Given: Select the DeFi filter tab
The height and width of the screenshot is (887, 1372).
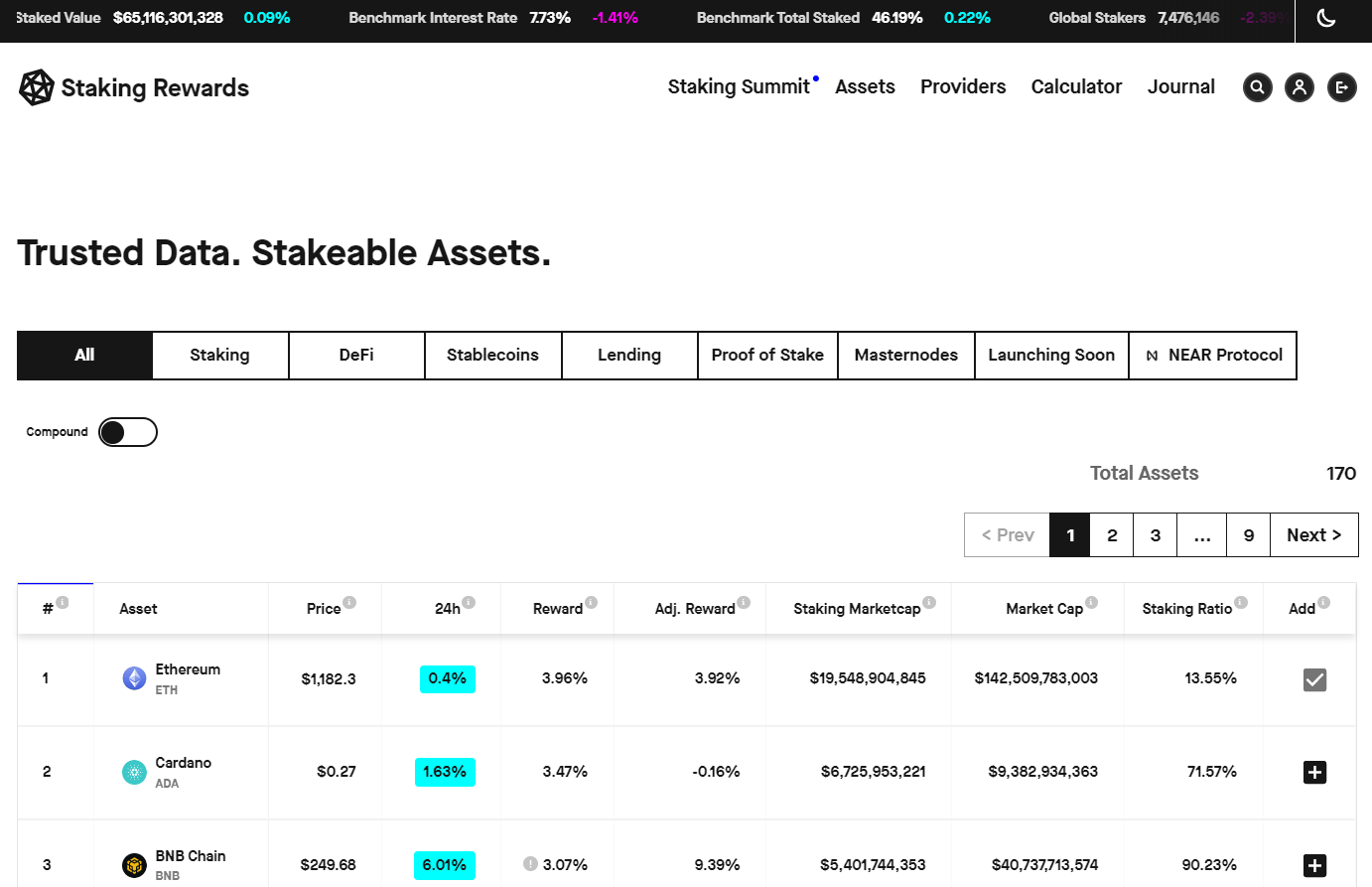Looking at the screenshot, I should point(356,356).
